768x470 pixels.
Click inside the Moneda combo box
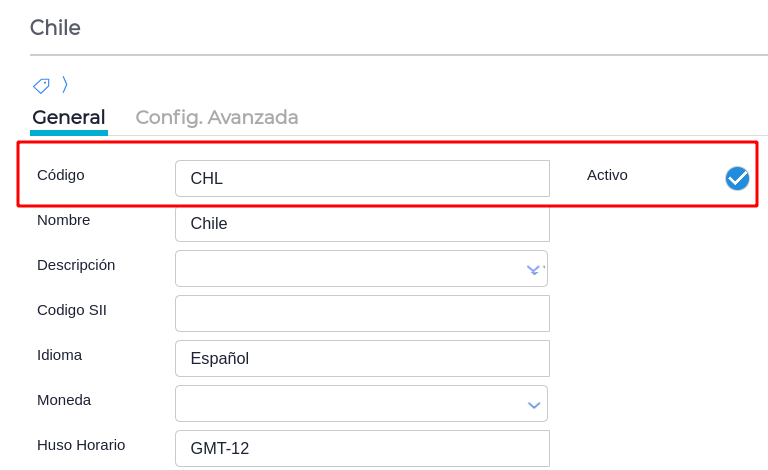click(x=350, y=403)
